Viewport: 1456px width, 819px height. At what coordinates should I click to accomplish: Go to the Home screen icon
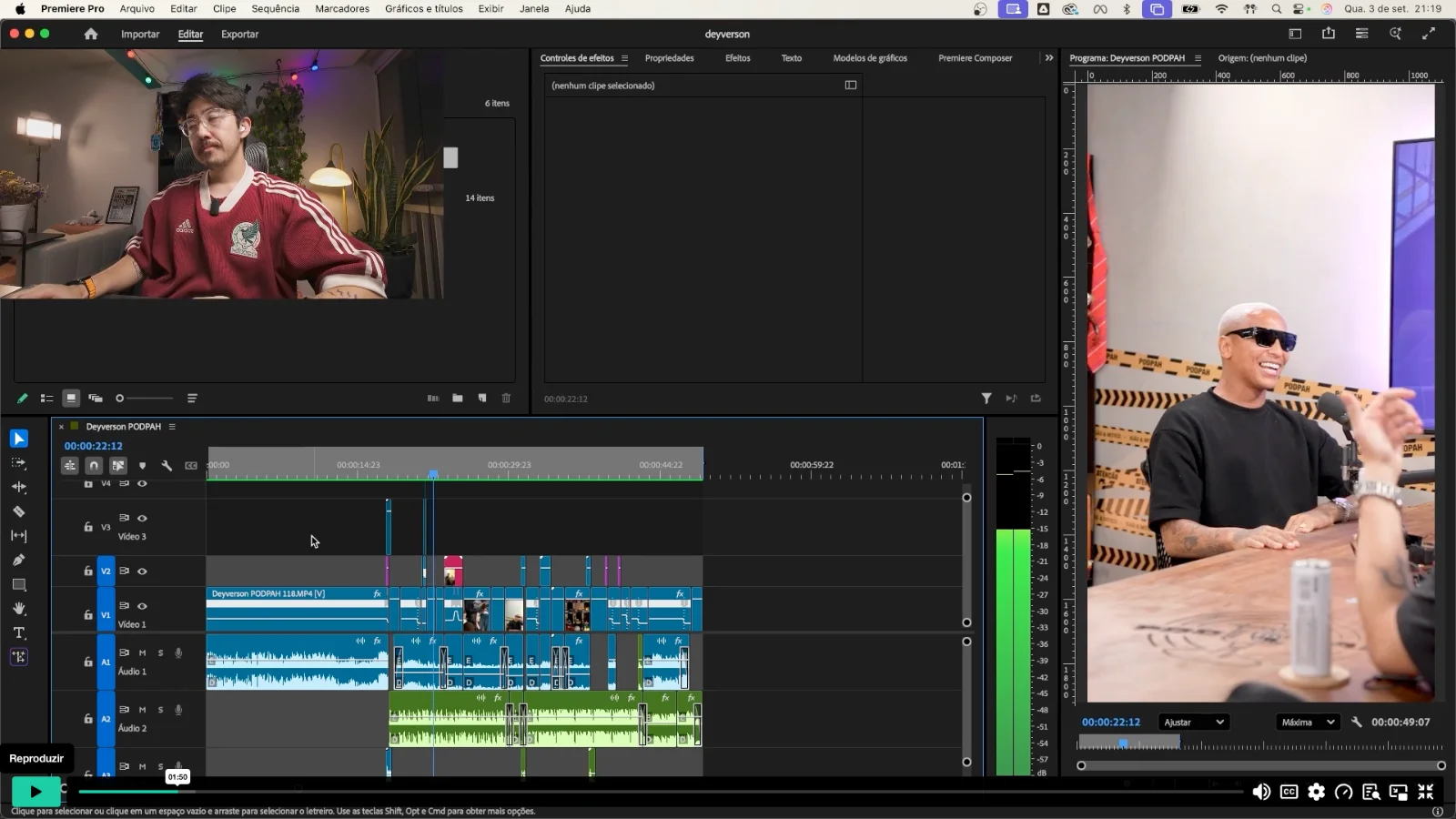click(x=91, y=34)
